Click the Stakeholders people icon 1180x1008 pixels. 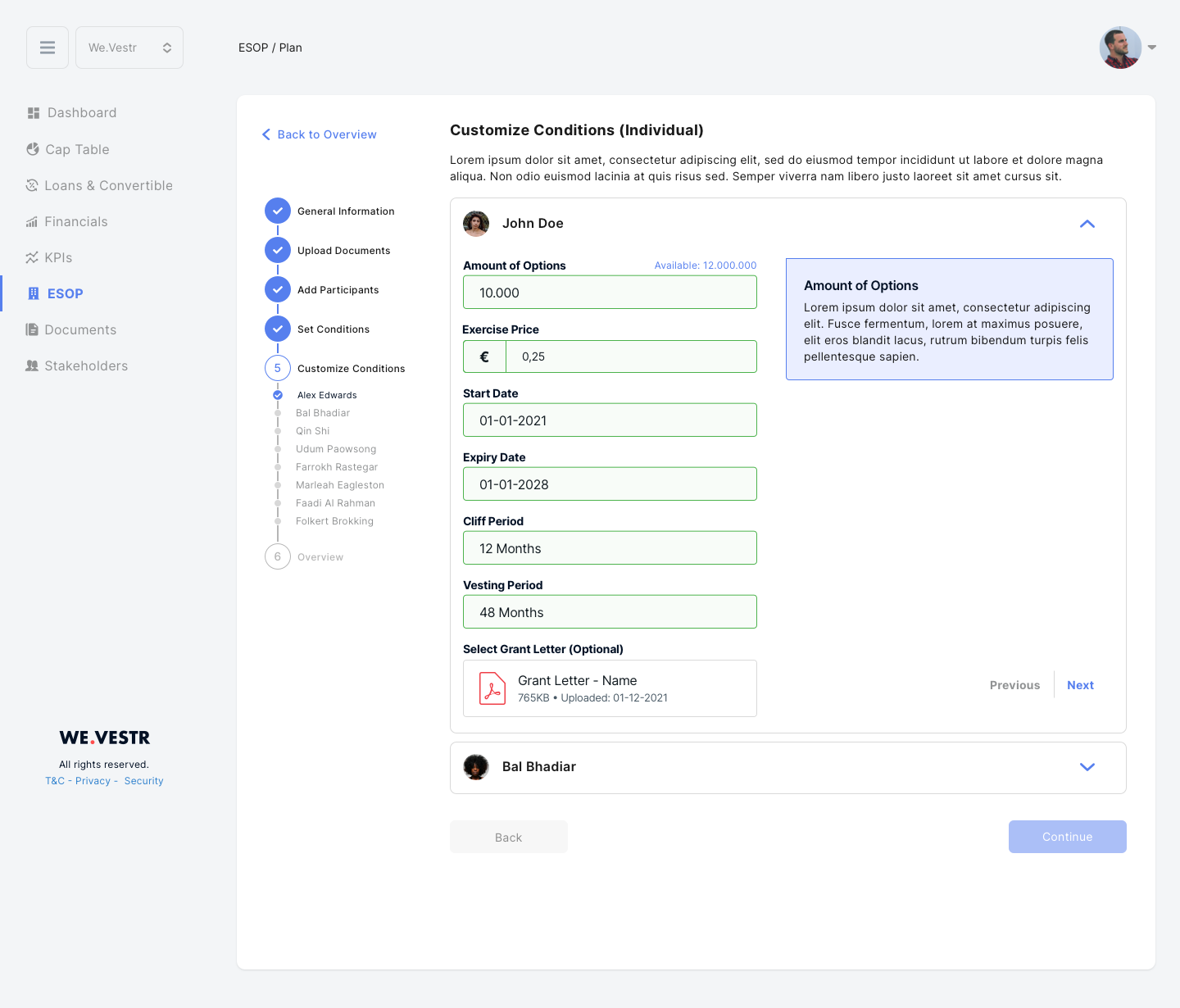pyautogui.click(x=32, y=366)
